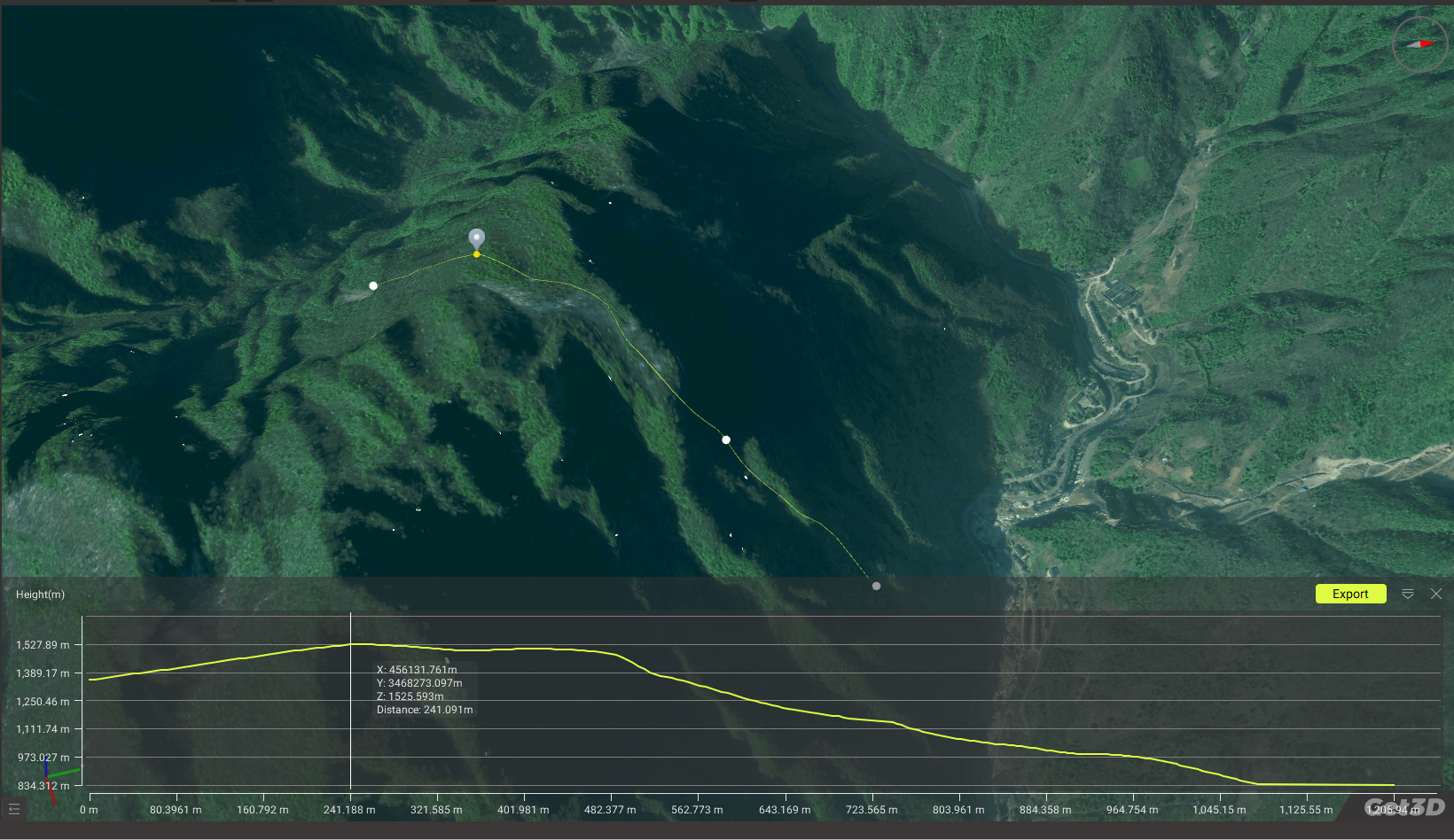Screen dimensions: 1454x840
Task: Click the Height(m) axis title
Action: (40, 595)
